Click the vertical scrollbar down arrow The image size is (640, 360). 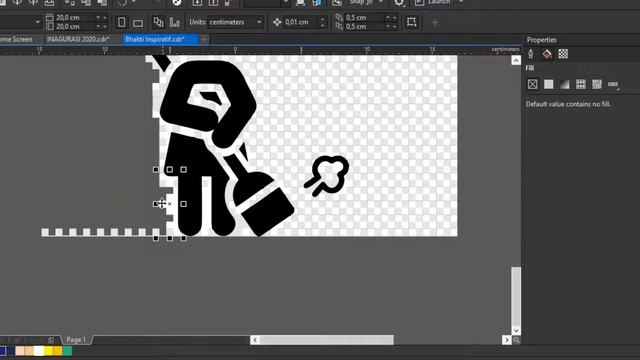[516, 330]
